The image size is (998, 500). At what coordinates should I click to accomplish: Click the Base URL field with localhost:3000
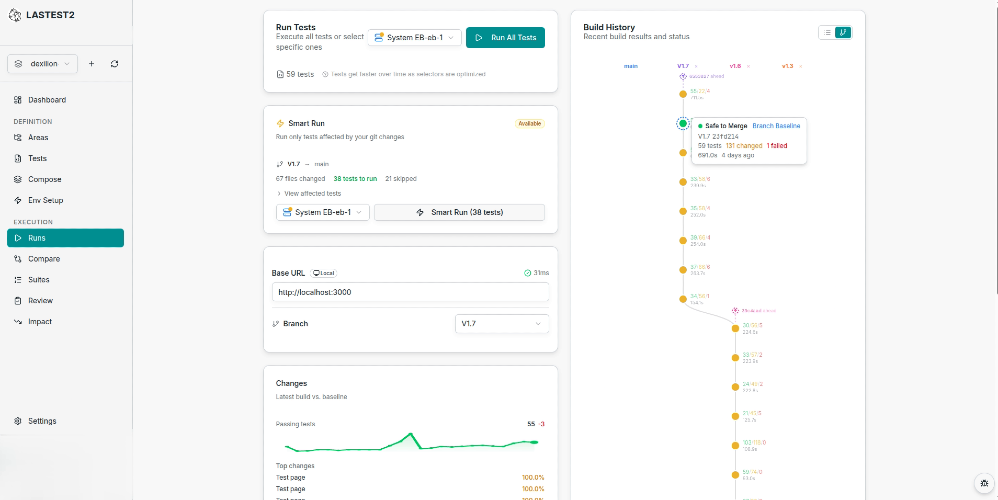pos(411,293)
